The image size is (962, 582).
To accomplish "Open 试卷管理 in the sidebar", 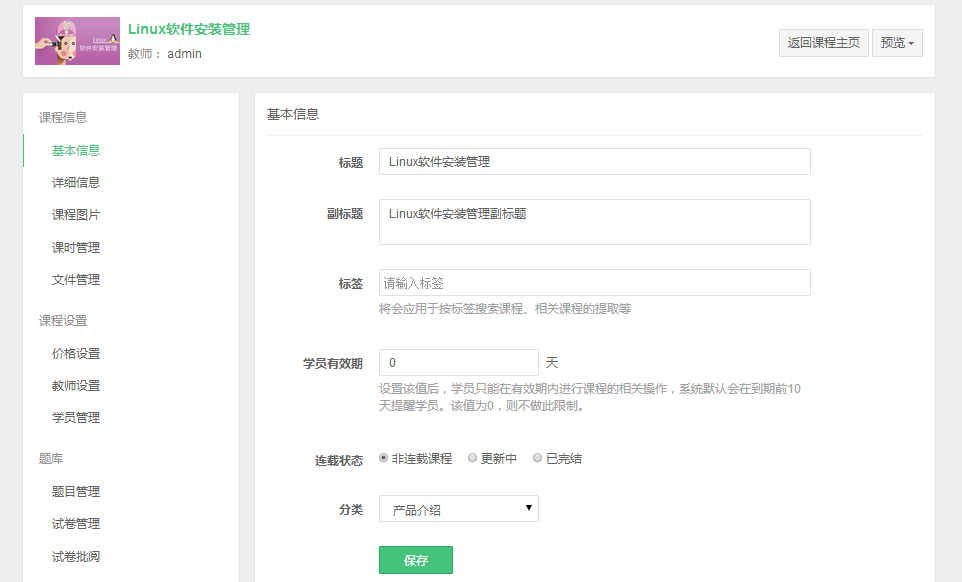I will (76, 524).
